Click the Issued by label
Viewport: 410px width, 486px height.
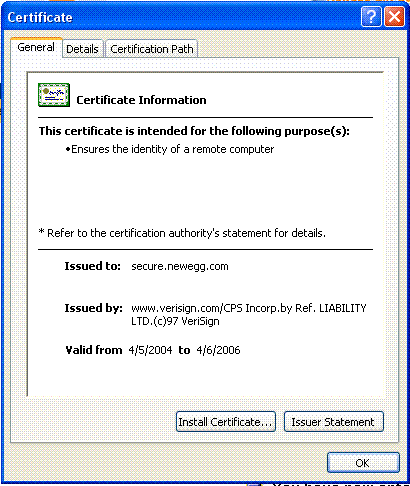point(93,308)
